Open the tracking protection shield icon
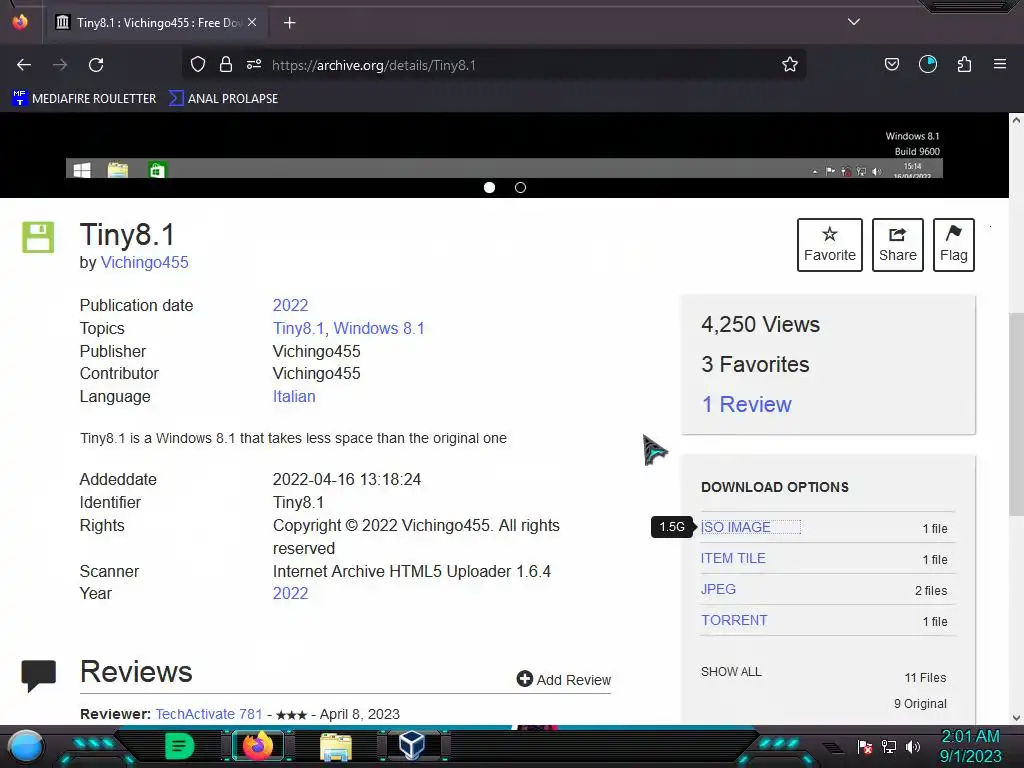The width and height of the screenshot is (1024, 768). click(198, 65)
